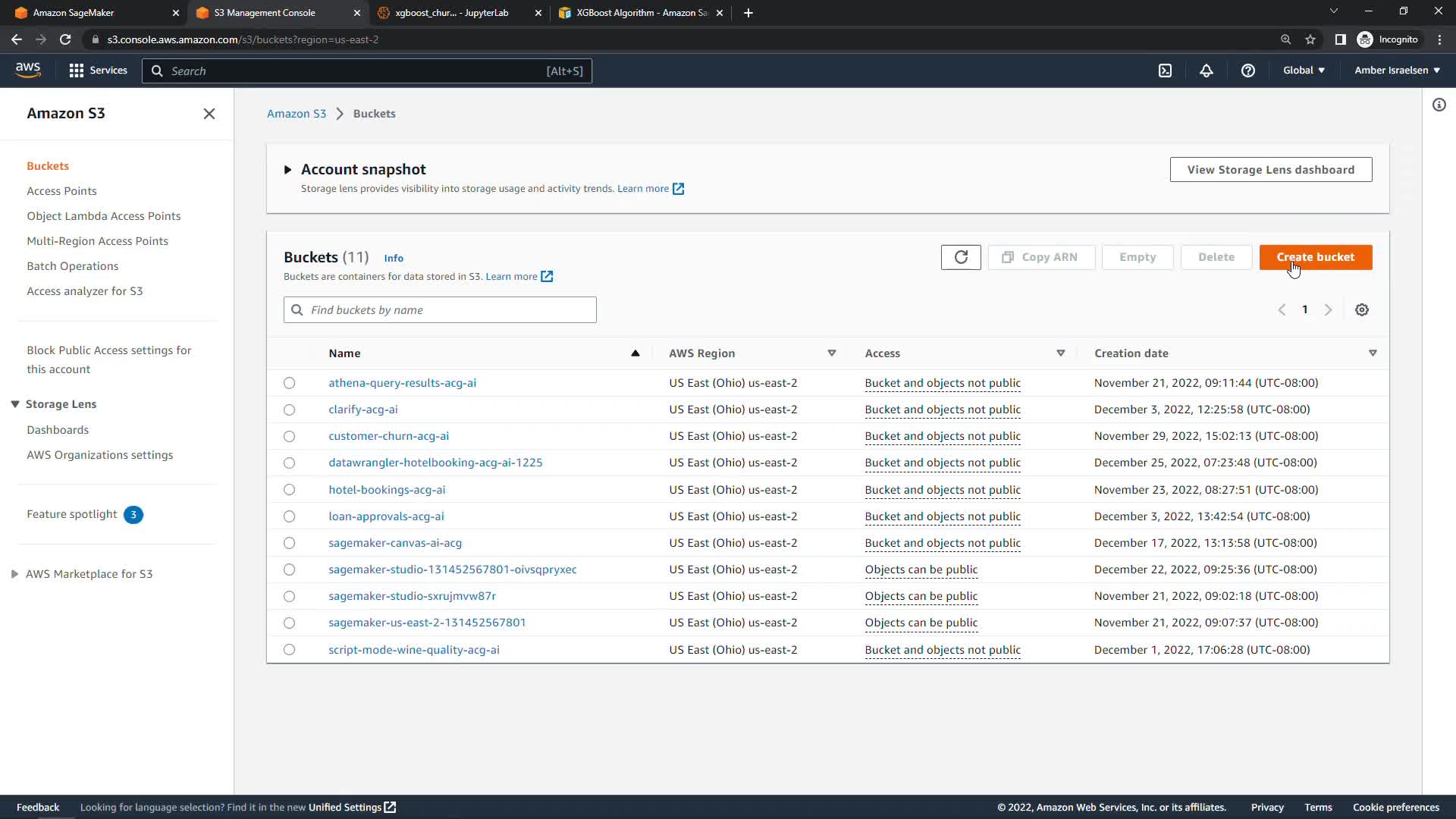Expand the Account snapshot section
This screenshot has height=819, width=1456.
point(287,170)
